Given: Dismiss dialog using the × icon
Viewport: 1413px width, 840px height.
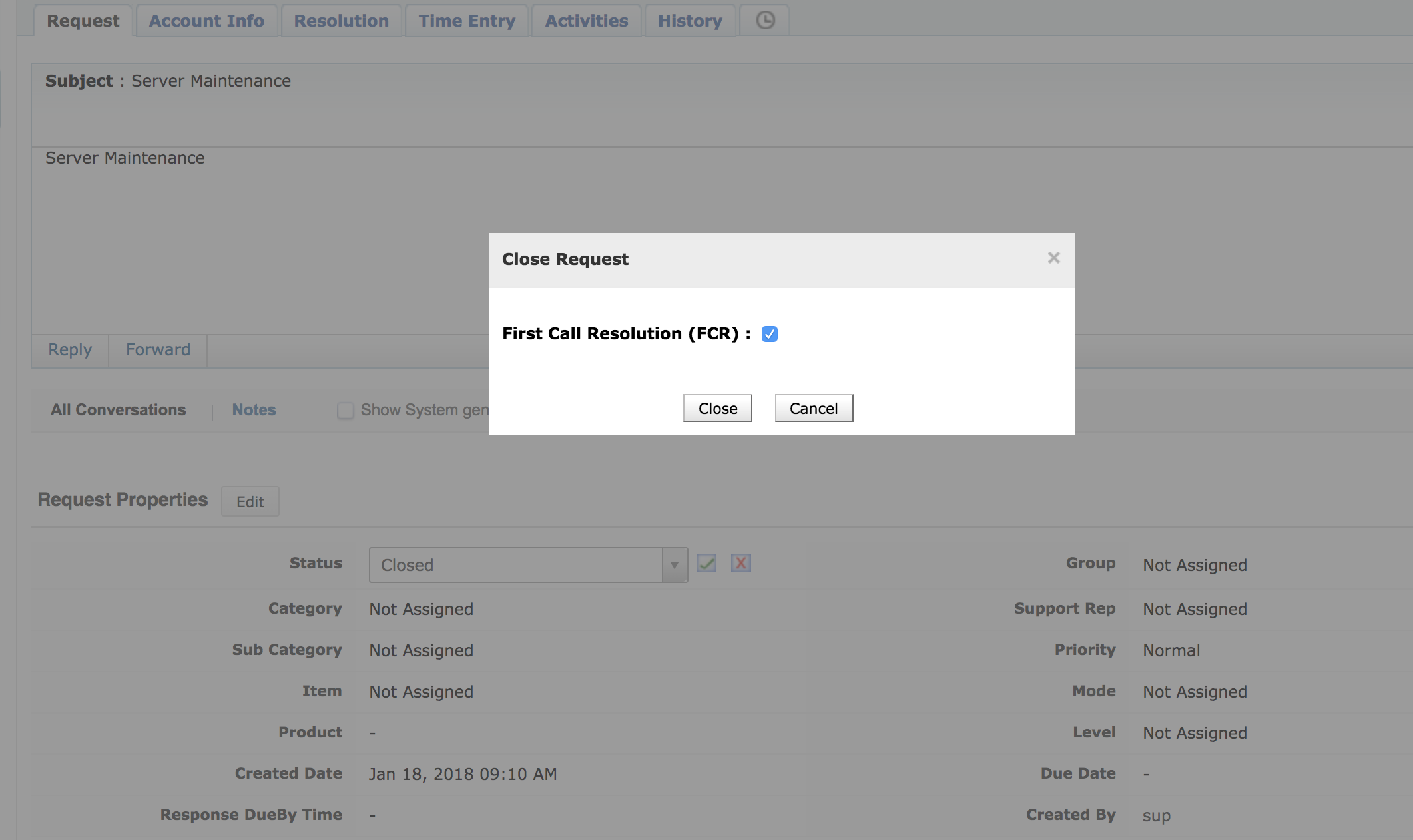Looking at the screenshot, I should click(1053, 258).
